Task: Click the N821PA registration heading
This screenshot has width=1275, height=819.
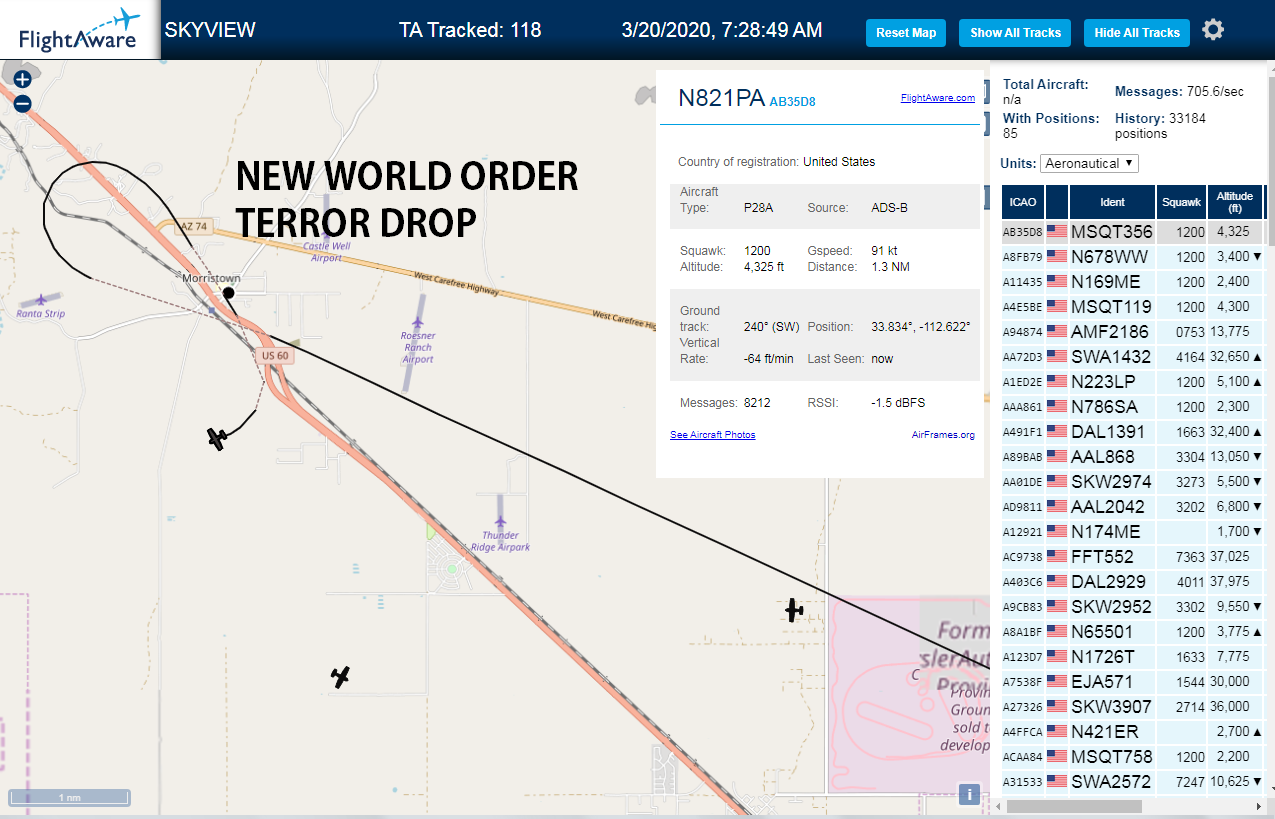Action: [x=721, y=98]
